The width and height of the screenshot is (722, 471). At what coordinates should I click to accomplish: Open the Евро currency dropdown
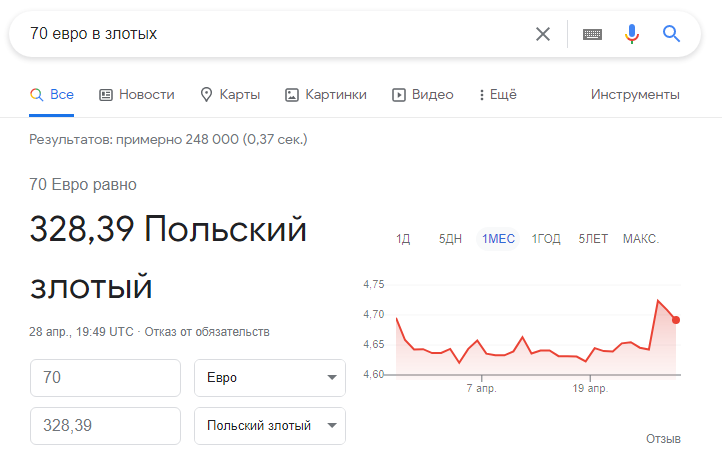click(270, 378)
